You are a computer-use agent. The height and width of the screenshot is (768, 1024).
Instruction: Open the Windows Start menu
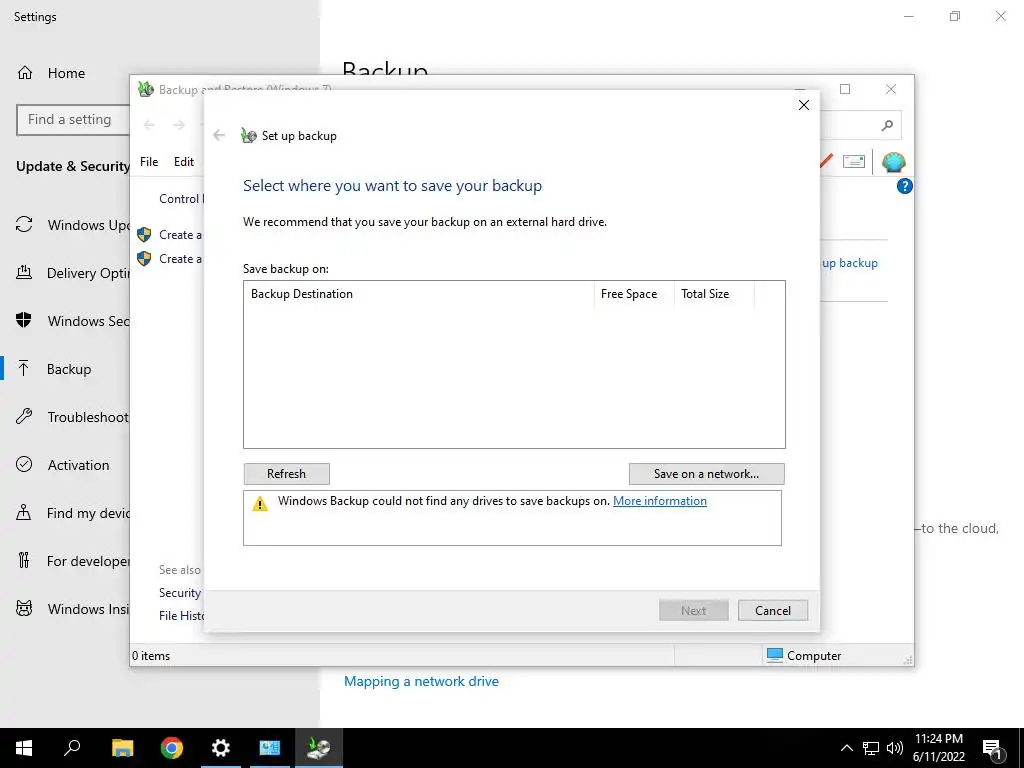(x=24, y=748)
